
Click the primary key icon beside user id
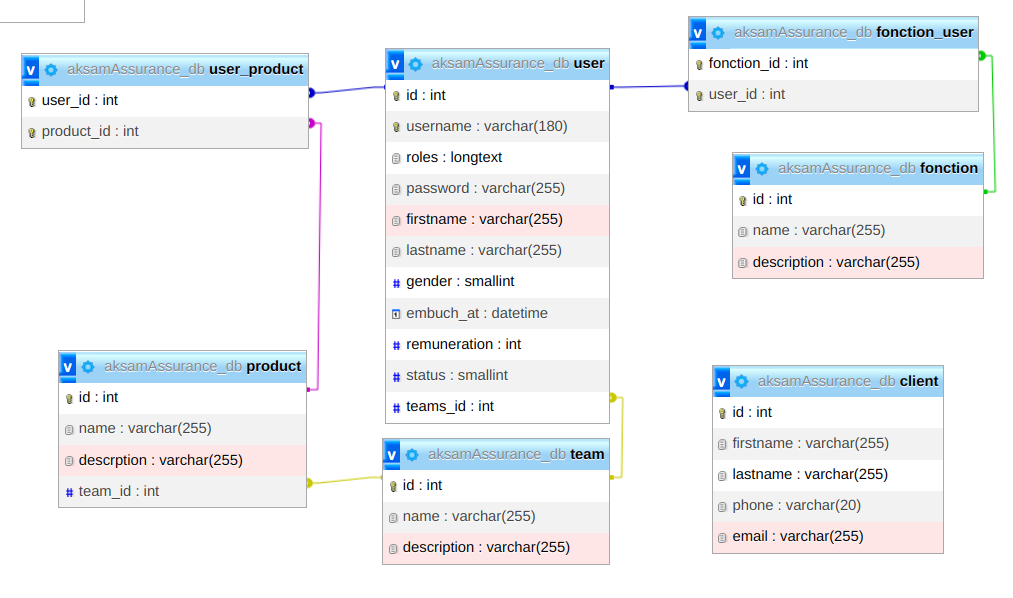(397, 96)
